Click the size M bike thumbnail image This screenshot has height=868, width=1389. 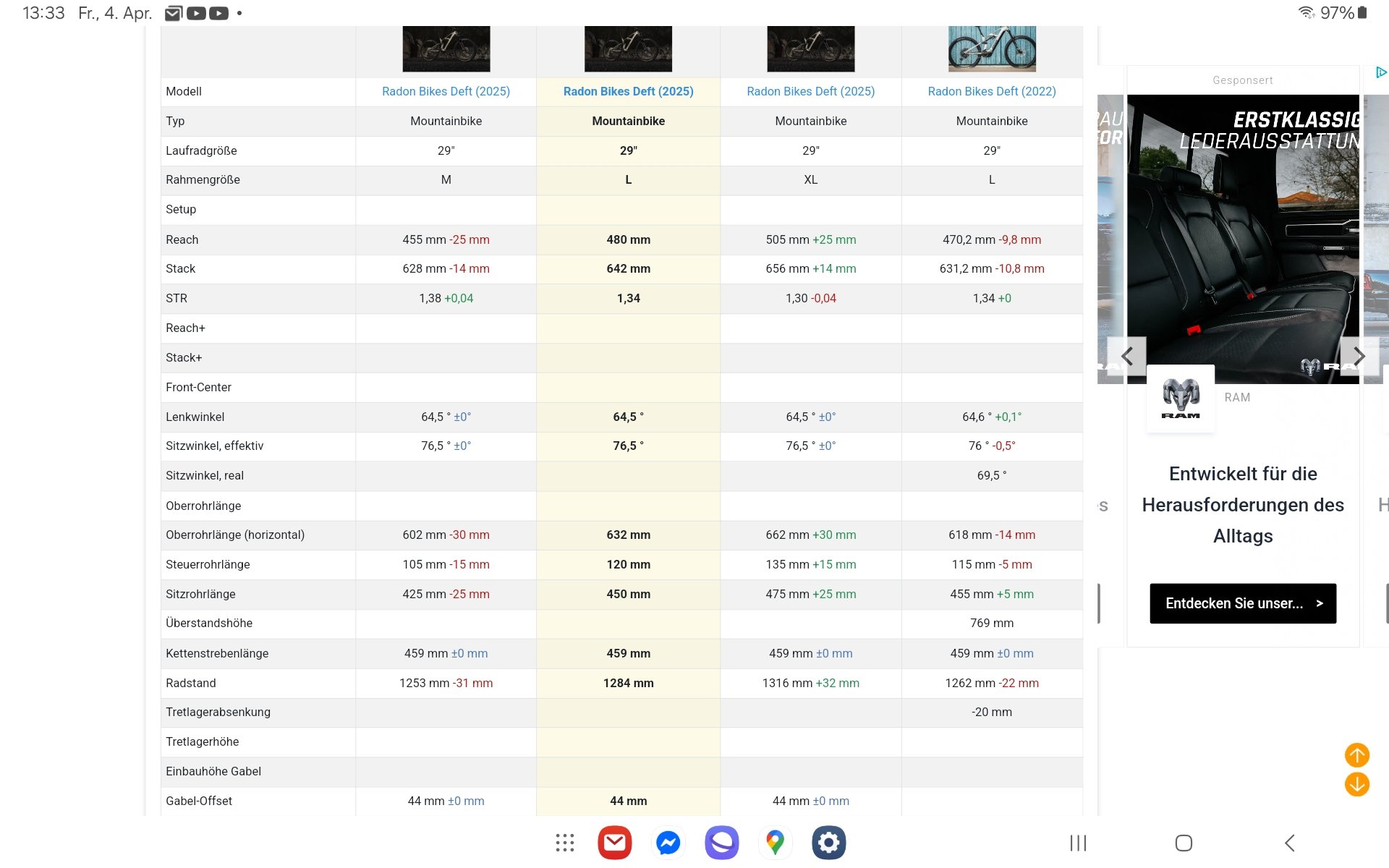click(446, 48)
